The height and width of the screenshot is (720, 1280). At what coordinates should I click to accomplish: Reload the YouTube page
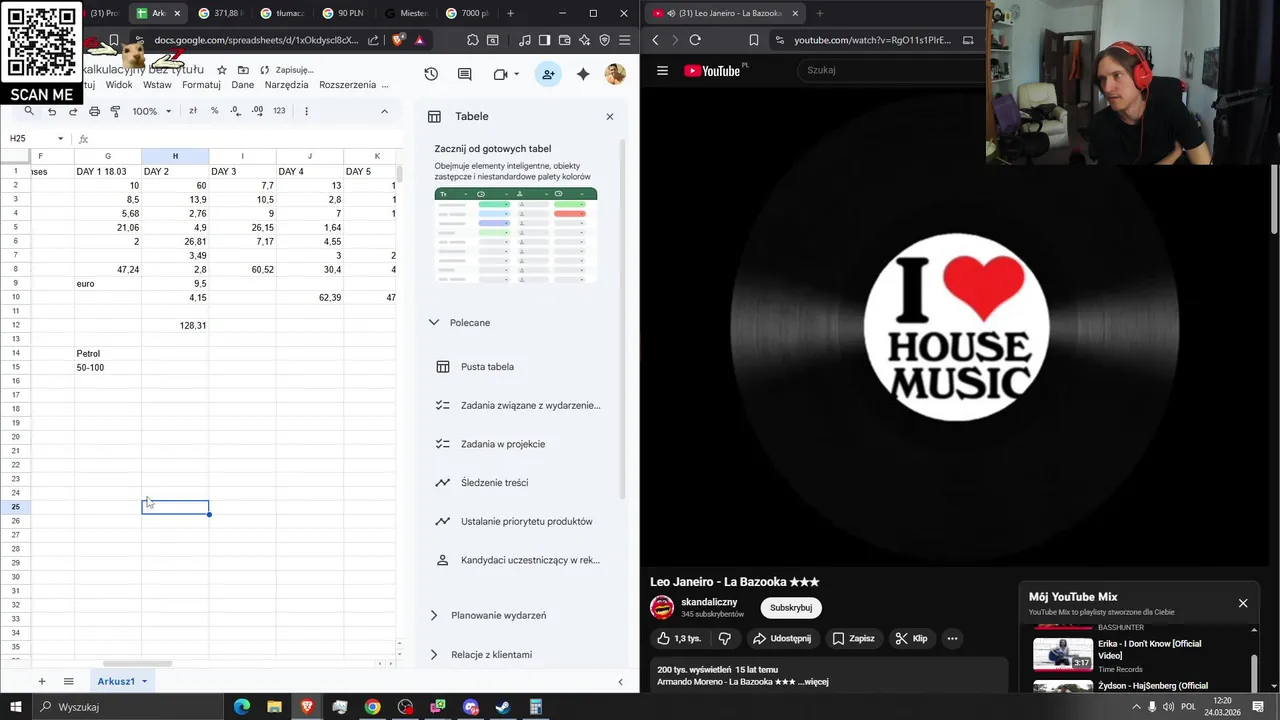[x=695, y=40]
